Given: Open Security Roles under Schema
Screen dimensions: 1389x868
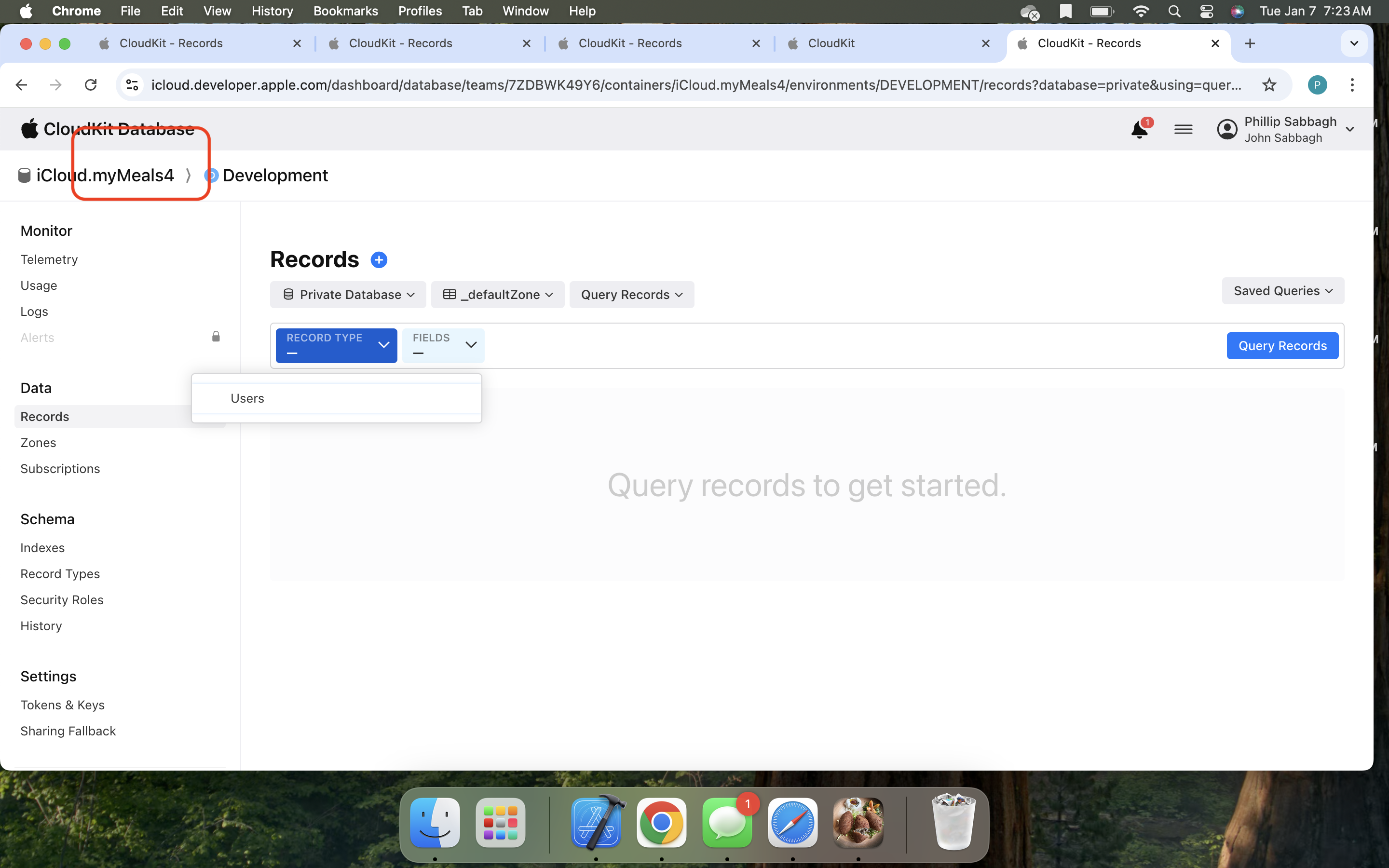Looking at the screenshot, I should [62, 600].
